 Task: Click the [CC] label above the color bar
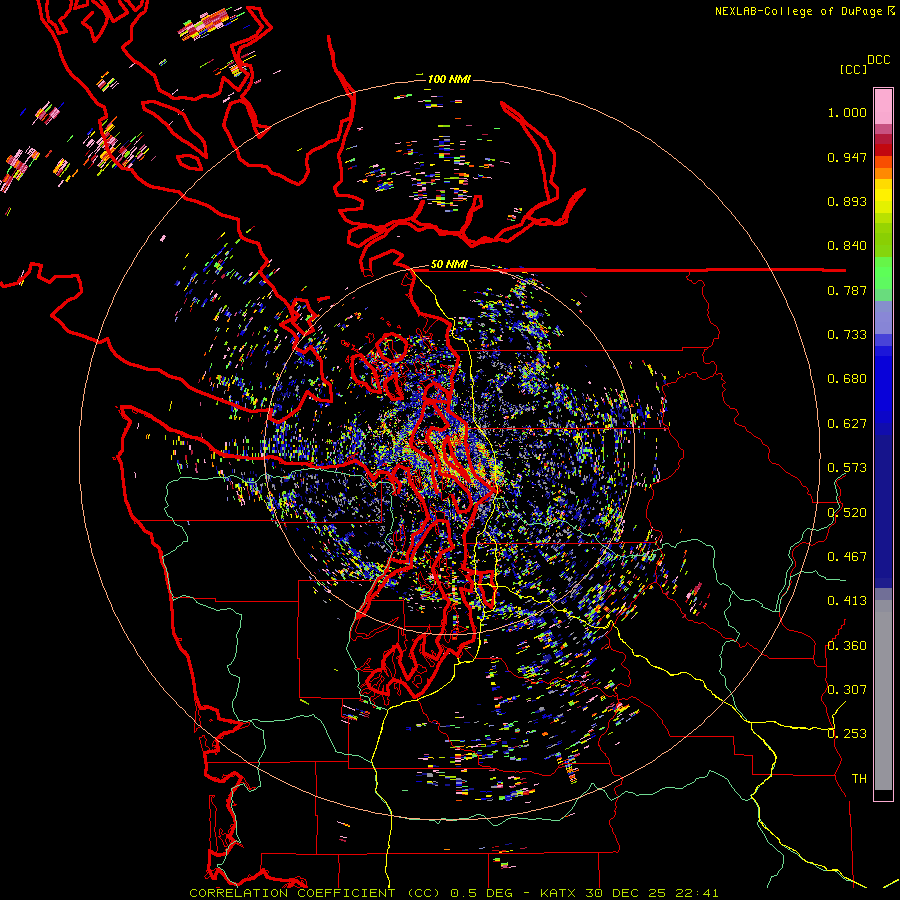pyautogui.click(x=853, y=69)
